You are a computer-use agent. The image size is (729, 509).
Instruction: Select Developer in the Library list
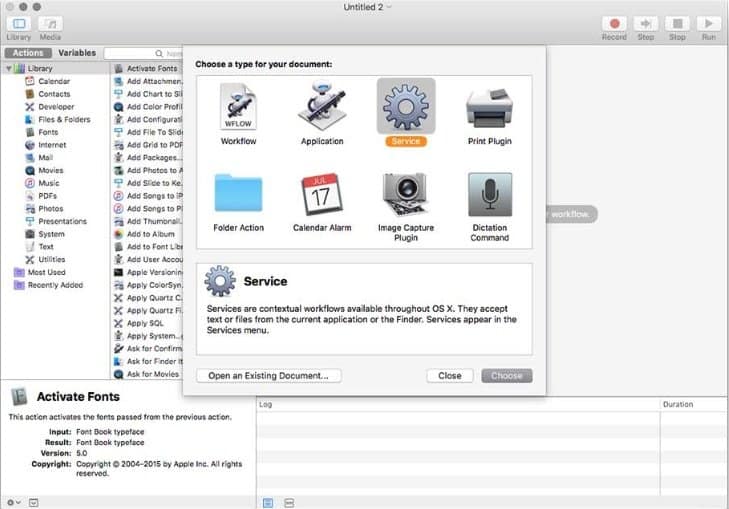click(56, 106)
